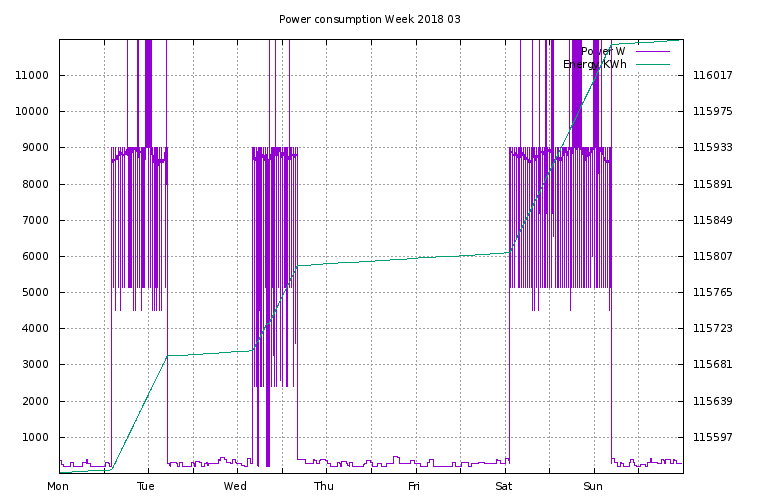Click the 116017 right axis value
This screenshot has width=768, height=500.
[x=713, y=75]
